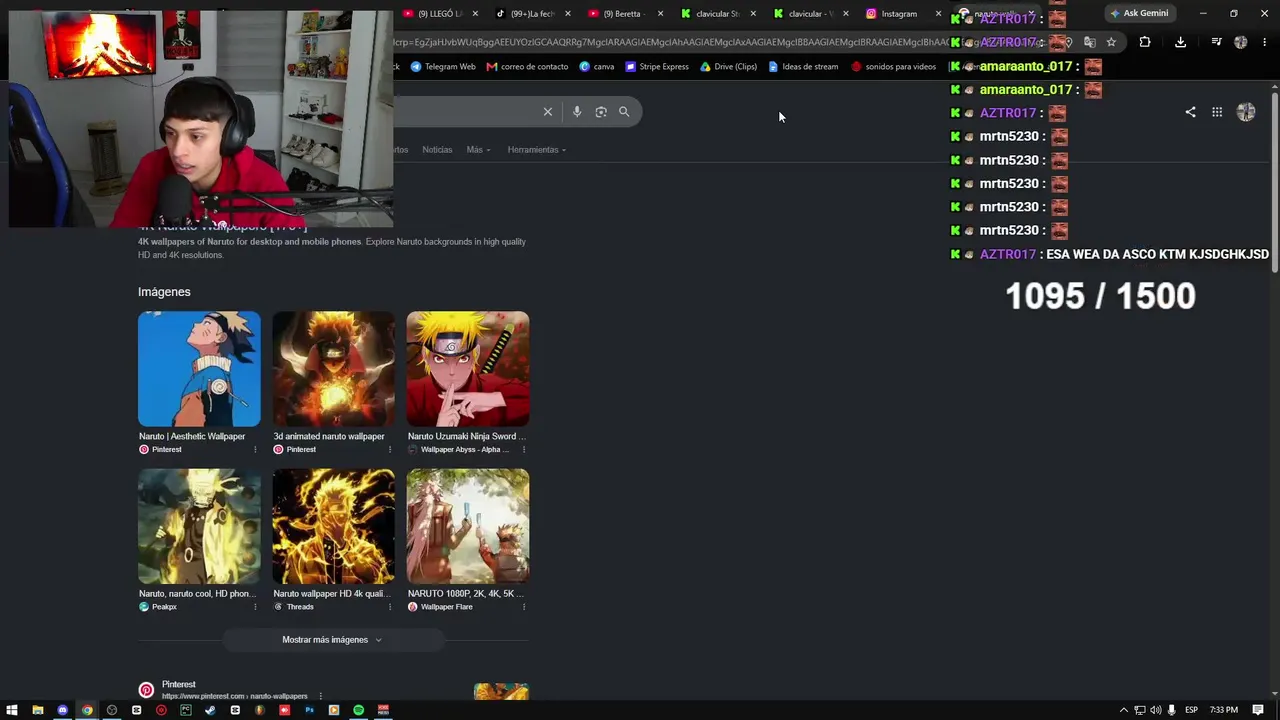Open Chrome downloads
Viewport: 1280px width, 720px height.
[x=1180, y=42]
